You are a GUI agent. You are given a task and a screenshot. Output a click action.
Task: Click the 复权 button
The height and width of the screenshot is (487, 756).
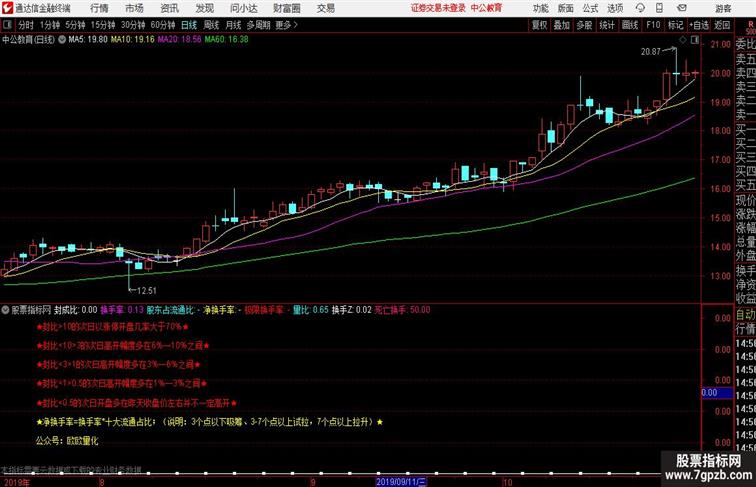tap(540, 25)
